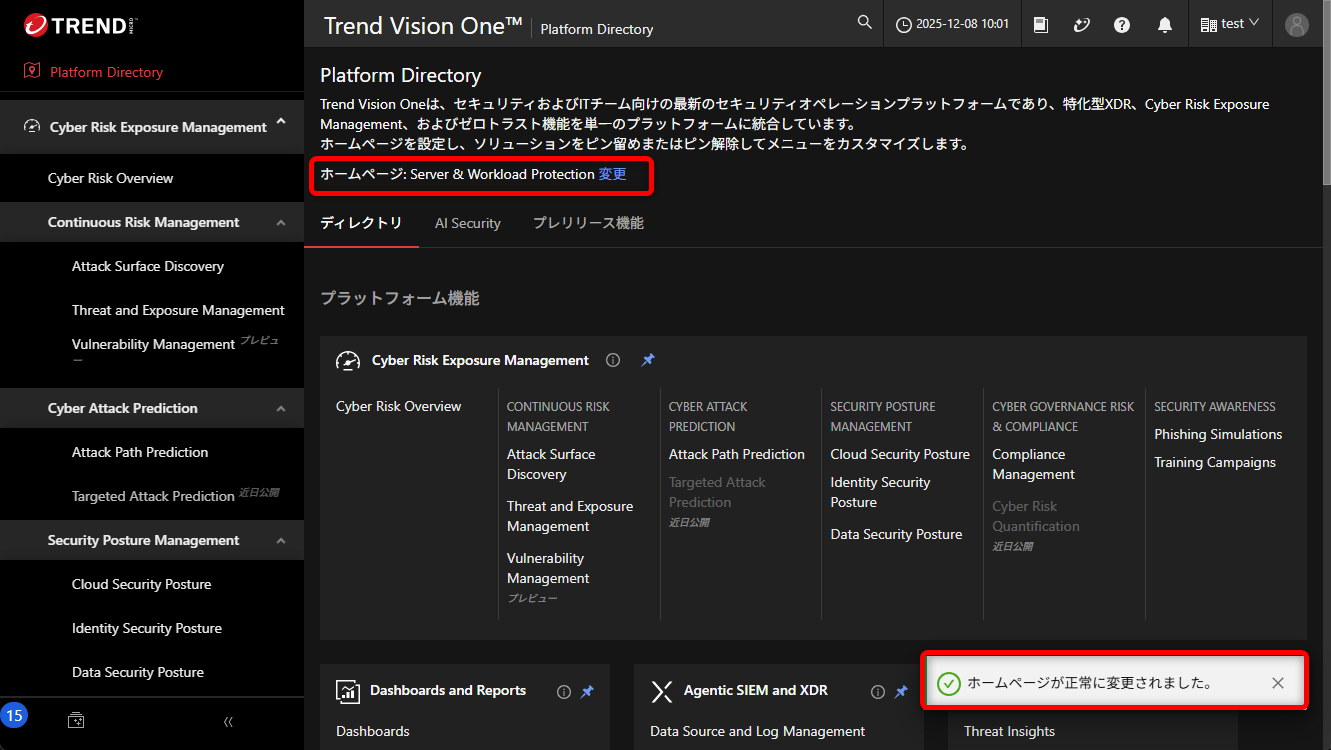Viewport: 1331px width, 750px height.
Task: Dismiss the homepage changed success notification
Action: tap(1277, 683)
